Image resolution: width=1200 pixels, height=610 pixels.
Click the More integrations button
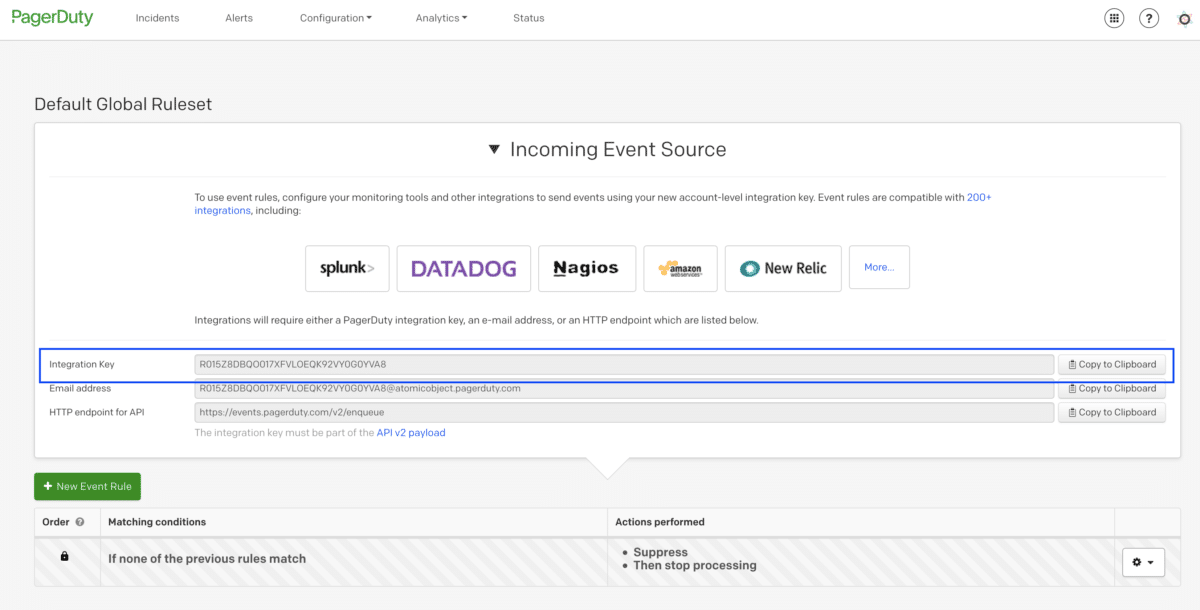tap(879, 267)
